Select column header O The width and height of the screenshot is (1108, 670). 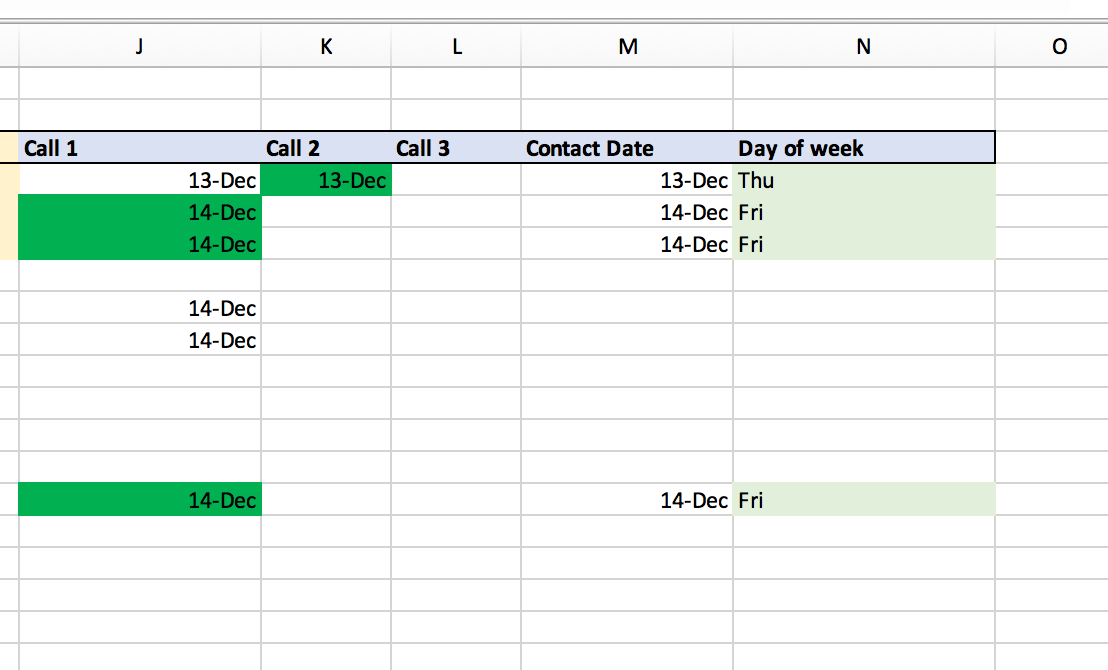(1058, 46)
